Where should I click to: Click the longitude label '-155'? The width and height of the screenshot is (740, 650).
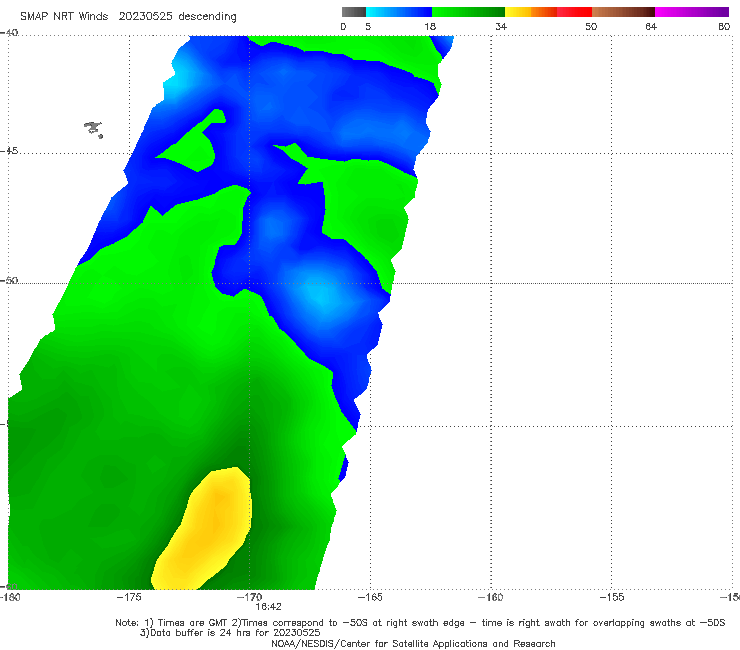(x=612, y=597)
